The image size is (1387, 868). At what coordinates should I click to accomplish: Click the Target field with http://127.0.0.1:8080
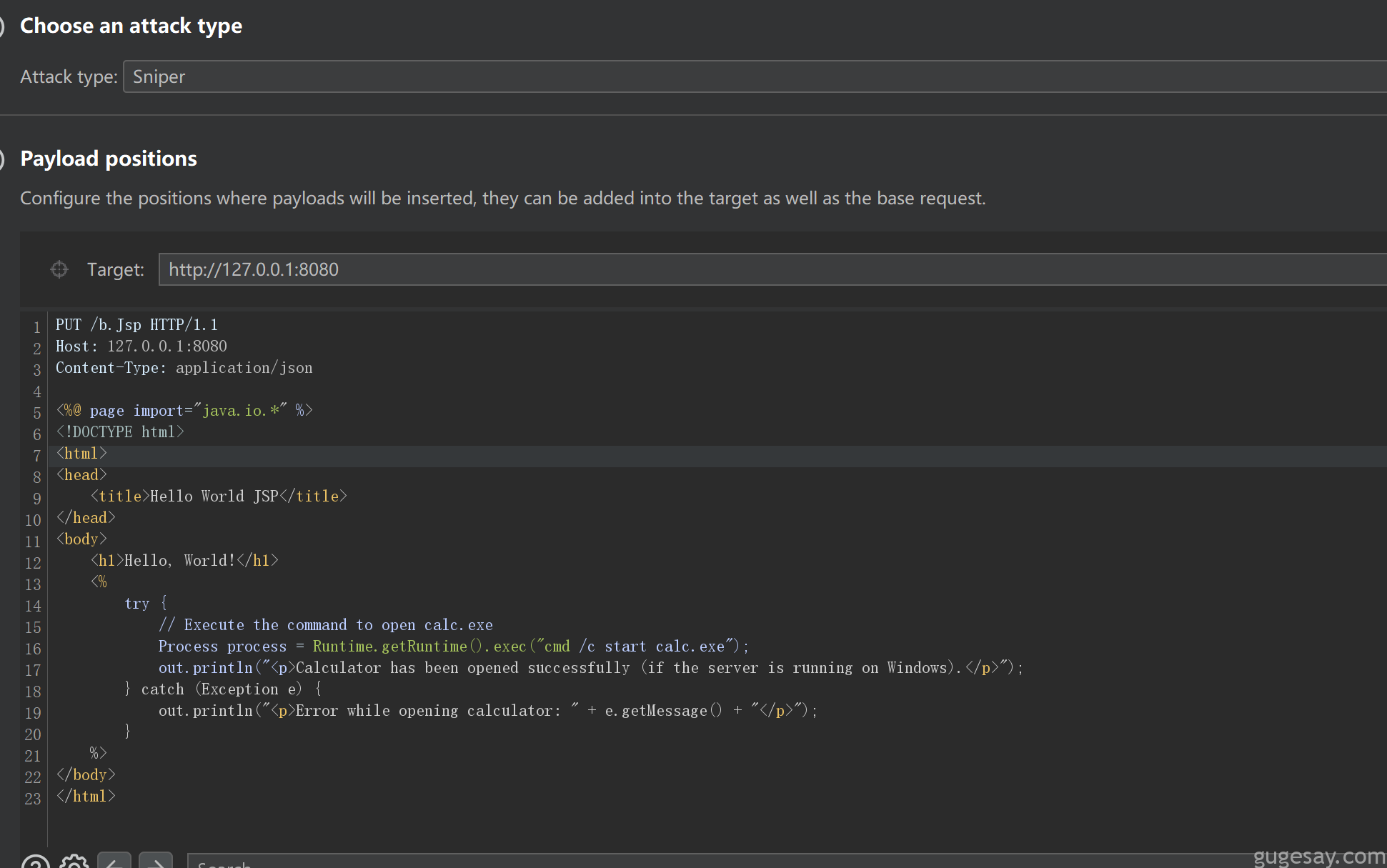(772, 269)
